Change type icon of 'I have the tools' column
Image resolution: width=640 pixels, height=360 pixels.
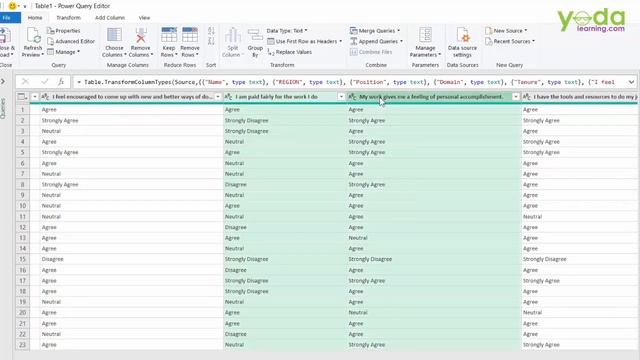pos(527,97)
